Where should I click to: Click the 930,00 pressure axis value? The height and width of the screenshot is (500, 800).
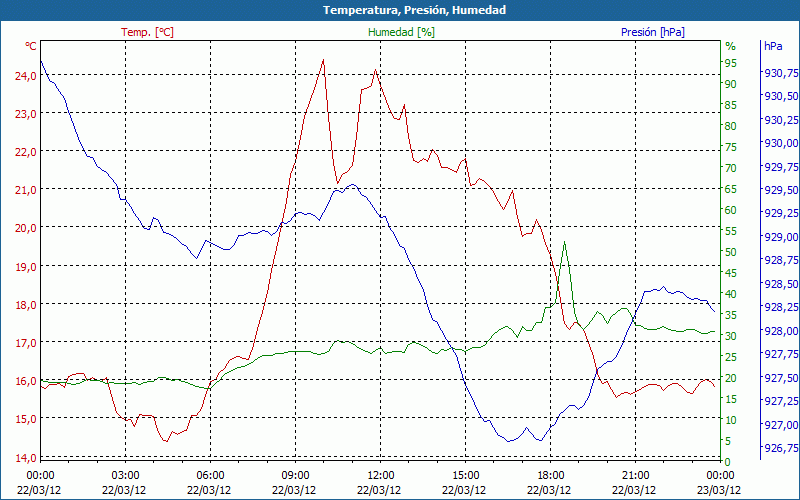click(x=781, y=143)
